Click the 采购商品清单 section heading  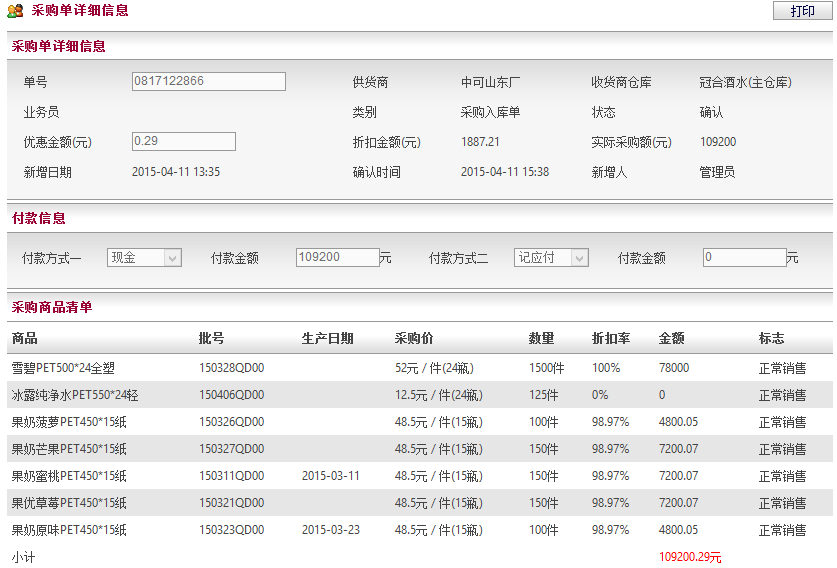52,307
